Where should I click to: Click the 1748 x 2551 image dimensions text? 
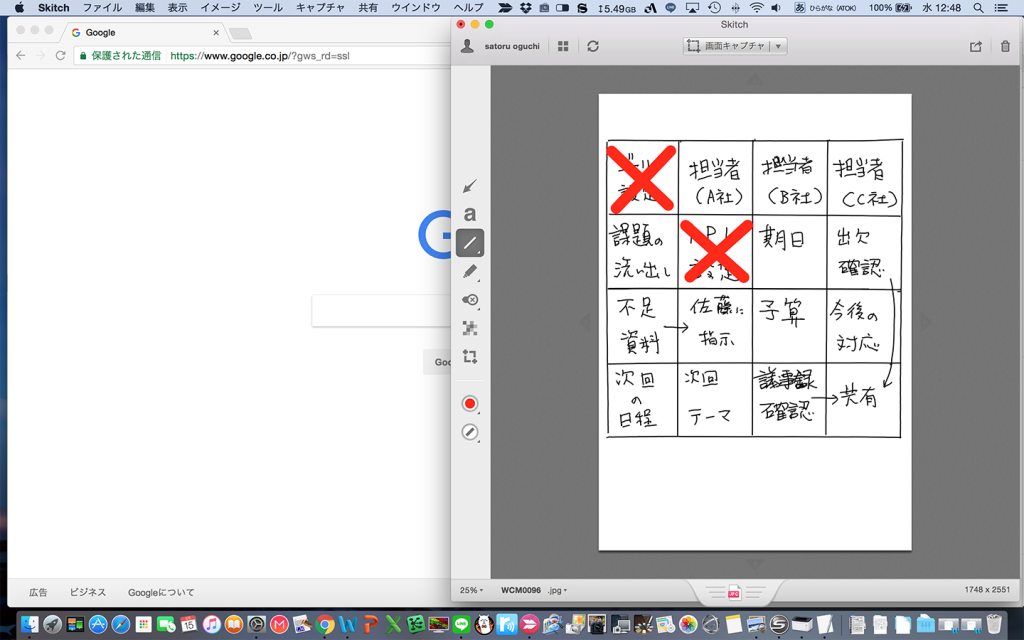click(987, 590)
